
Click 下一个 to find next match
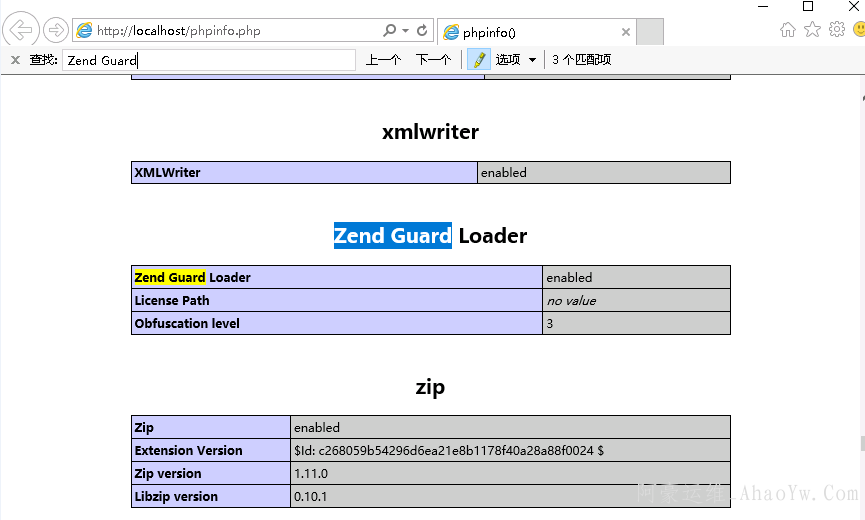tap(433, 60)
